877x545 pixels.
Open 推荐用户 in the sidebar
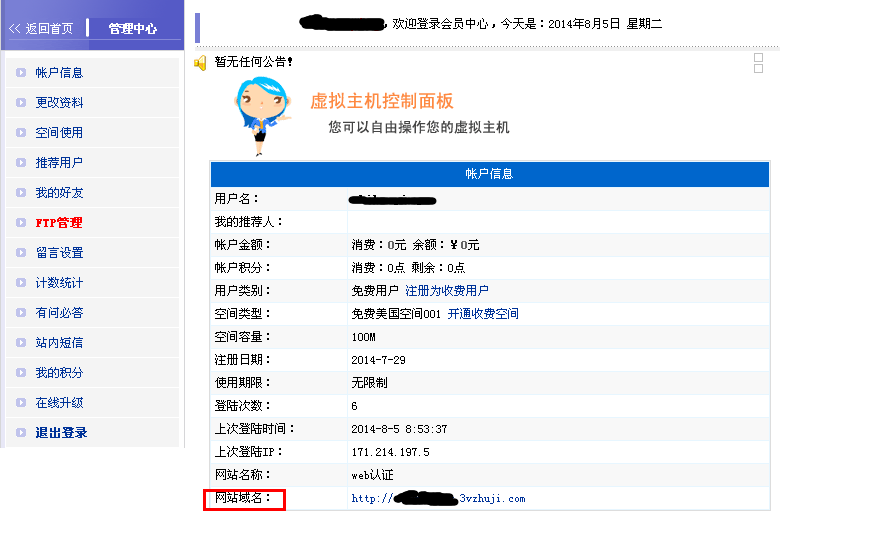pyautogui.click(x=59, y=163)
